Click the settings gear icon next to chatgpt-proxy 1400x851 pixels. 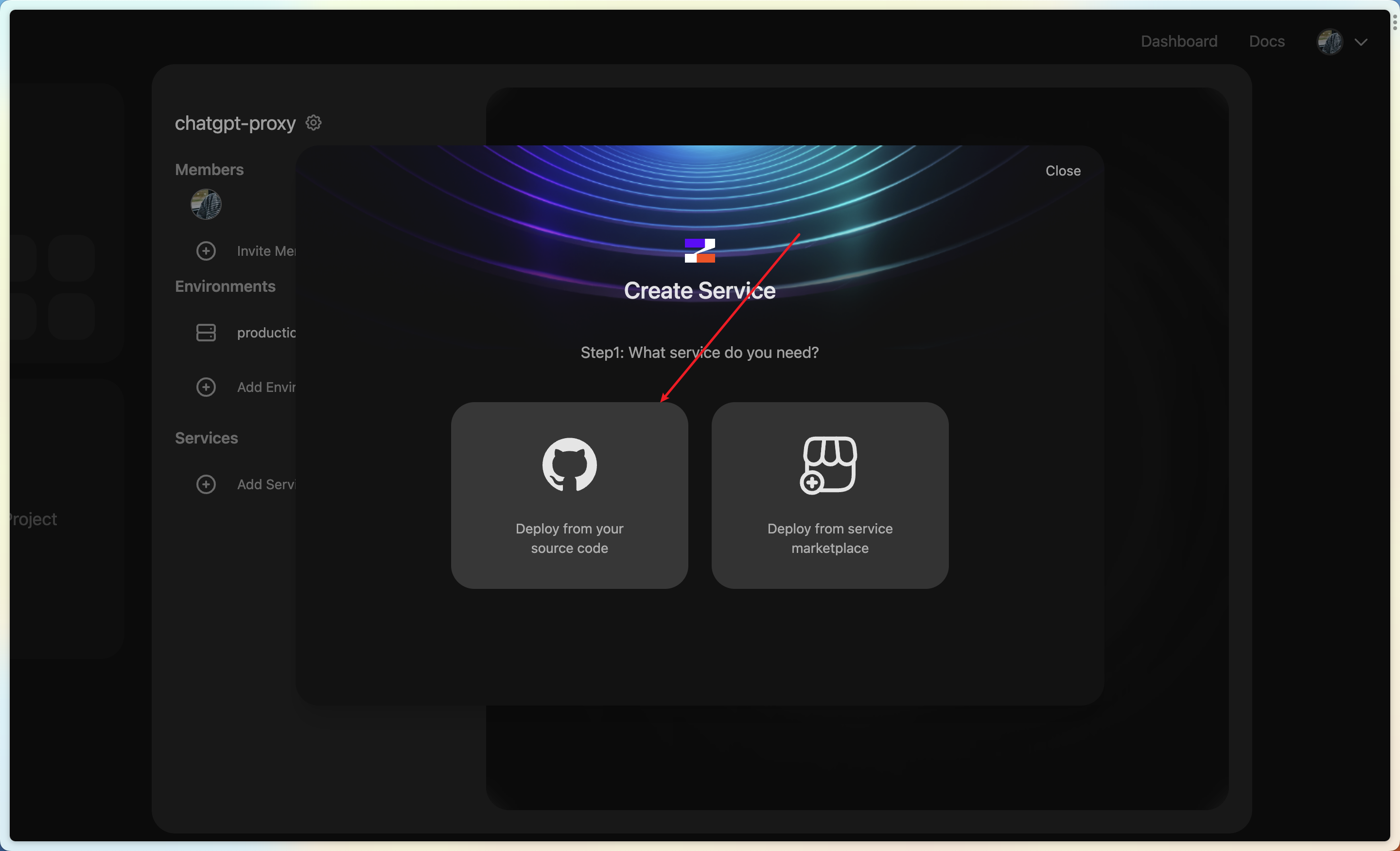pyautogui.click(x=313, y=122)
